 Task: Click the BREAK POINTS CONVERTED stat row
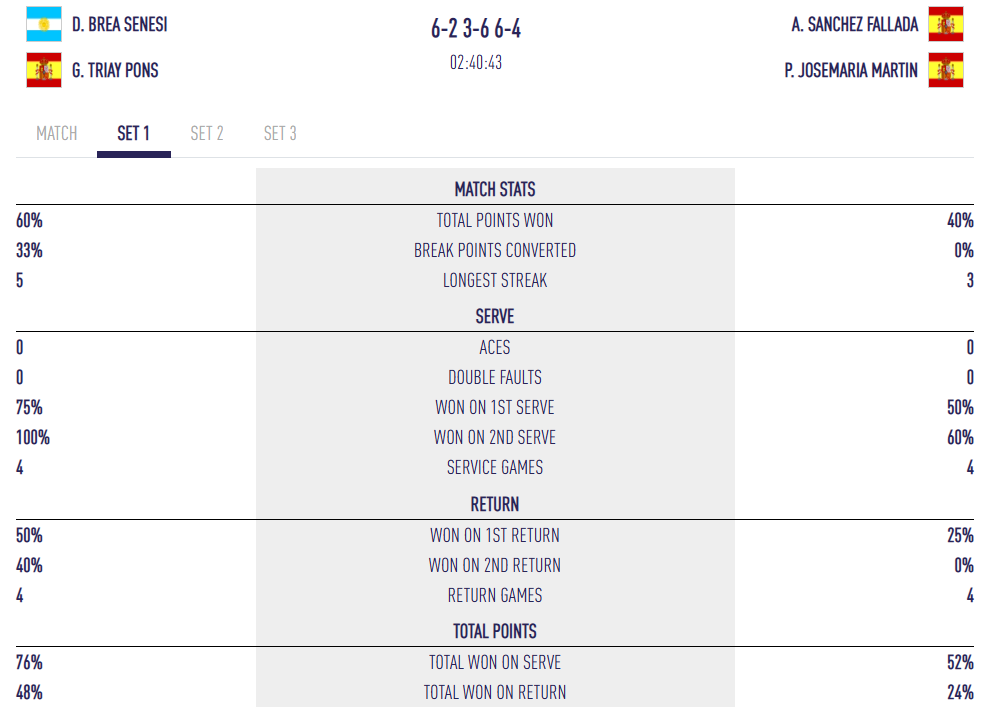495,250
